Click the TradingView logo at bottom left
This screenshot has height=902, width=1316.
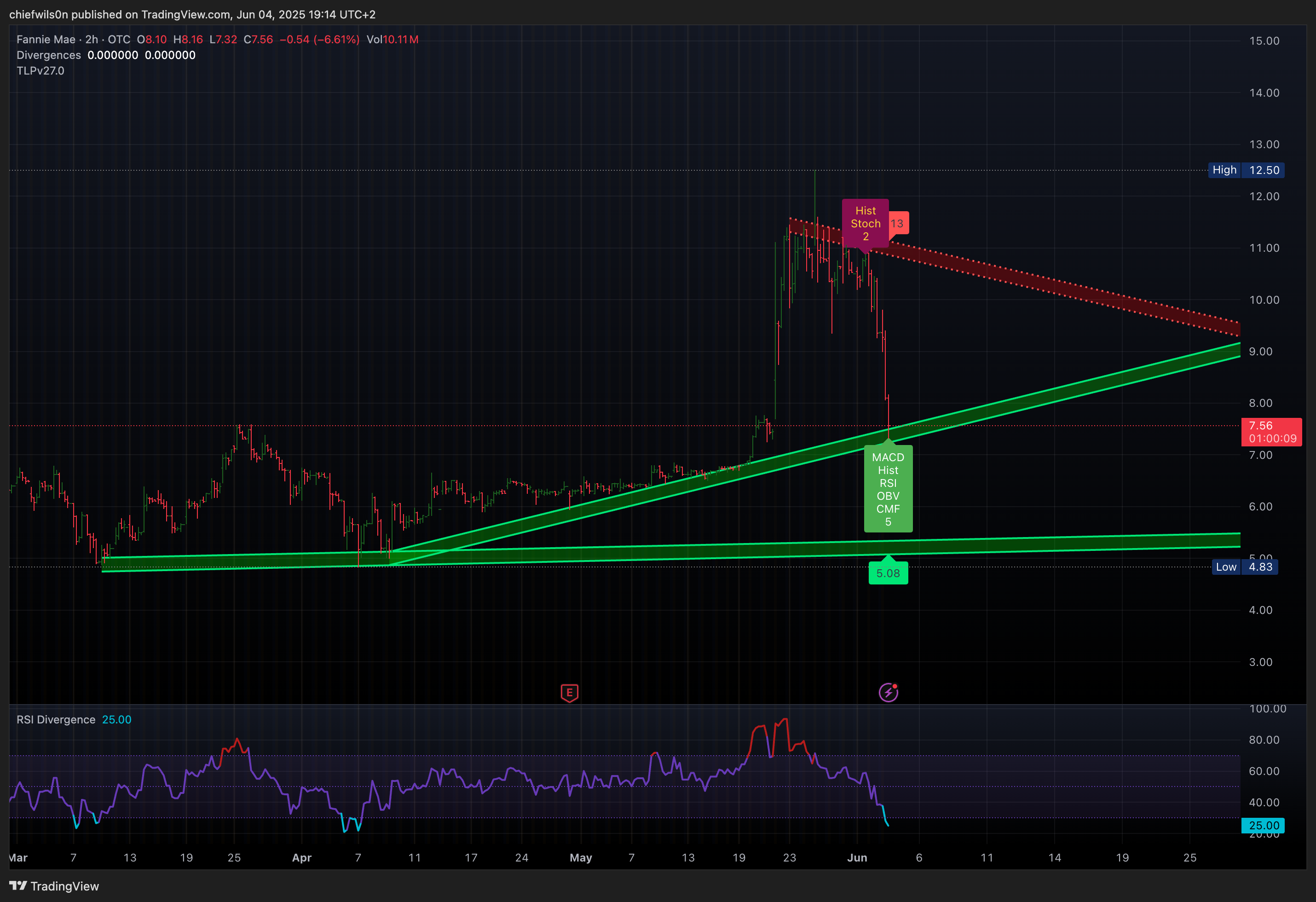[54, 886]
